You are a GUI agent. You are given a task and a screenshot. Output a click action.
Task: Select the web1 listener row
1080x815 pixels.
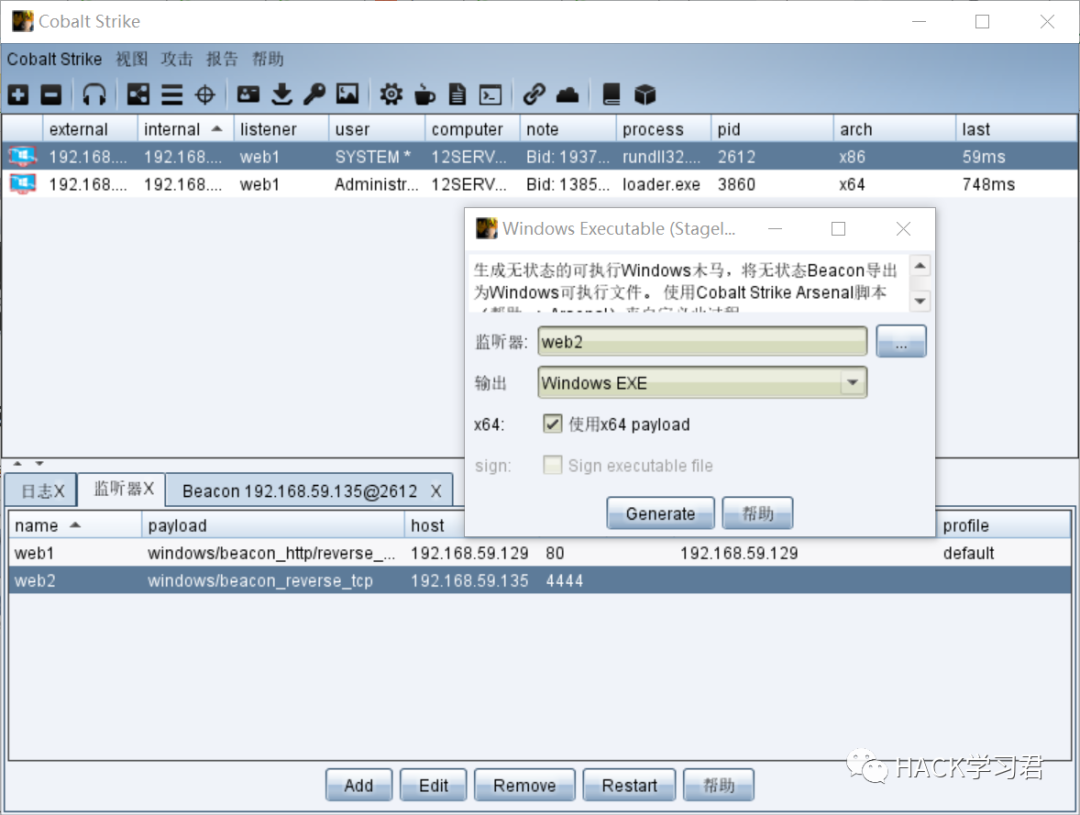pos(540,553)
